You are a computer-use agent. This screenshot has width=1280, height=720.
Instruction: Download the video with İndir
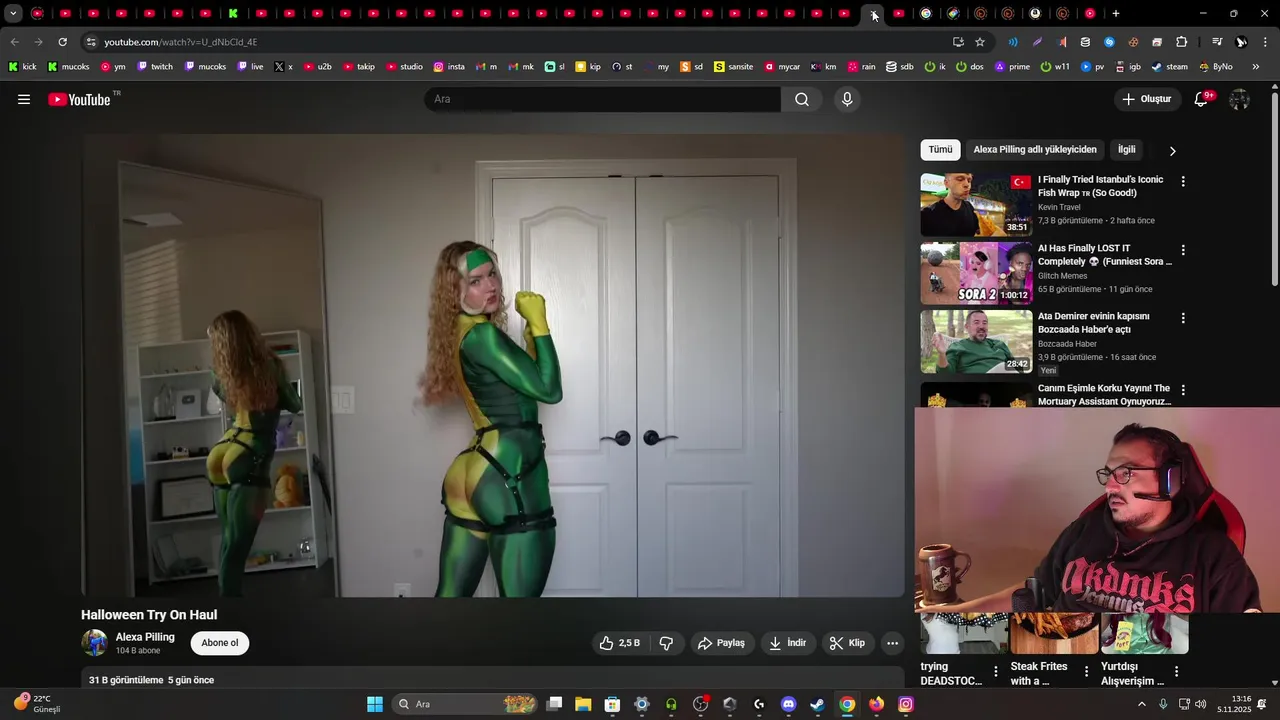click(788, 643)
